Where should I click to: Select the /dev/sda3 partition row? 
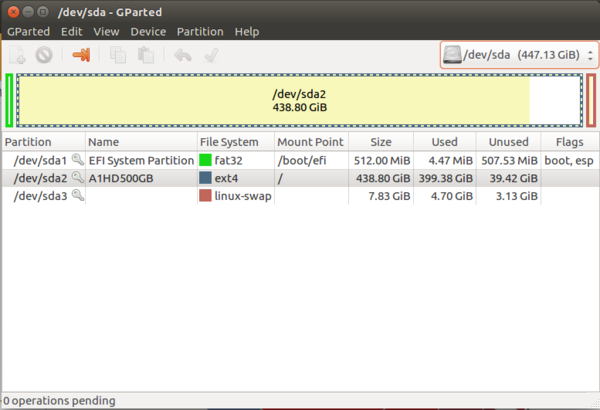point(300,196)
